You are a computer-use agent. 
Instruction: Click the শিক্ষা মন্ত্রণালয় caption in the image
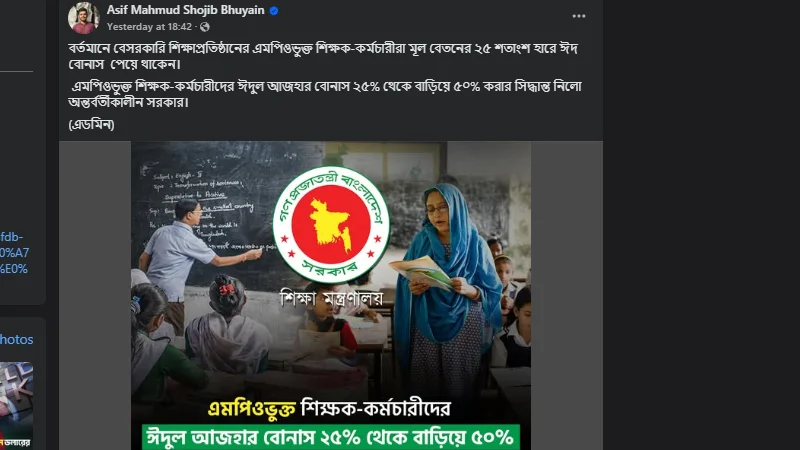click(x=331, y=298)
